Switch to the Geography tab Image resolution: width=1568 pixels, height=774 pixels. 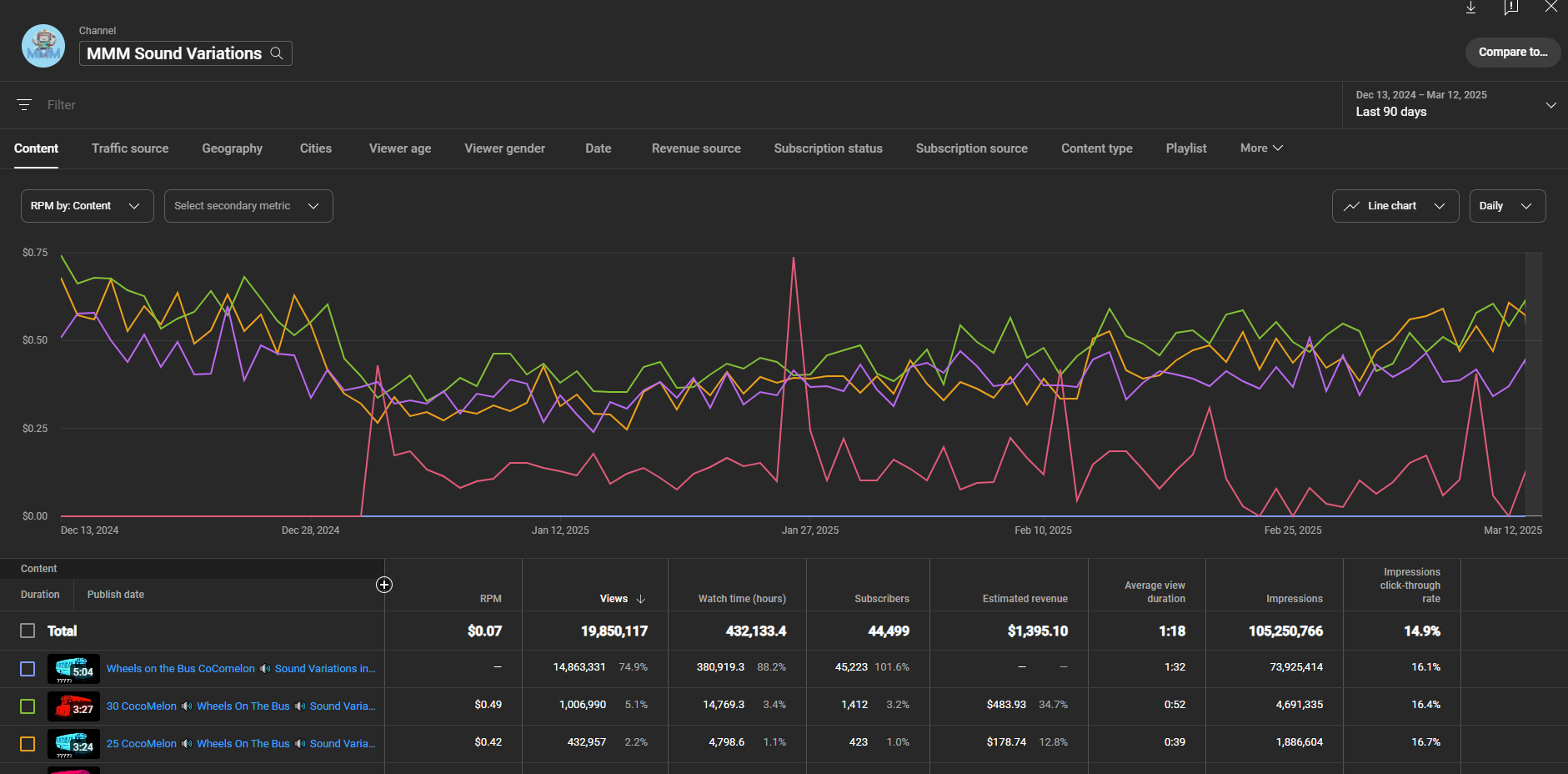coord(232,148)
